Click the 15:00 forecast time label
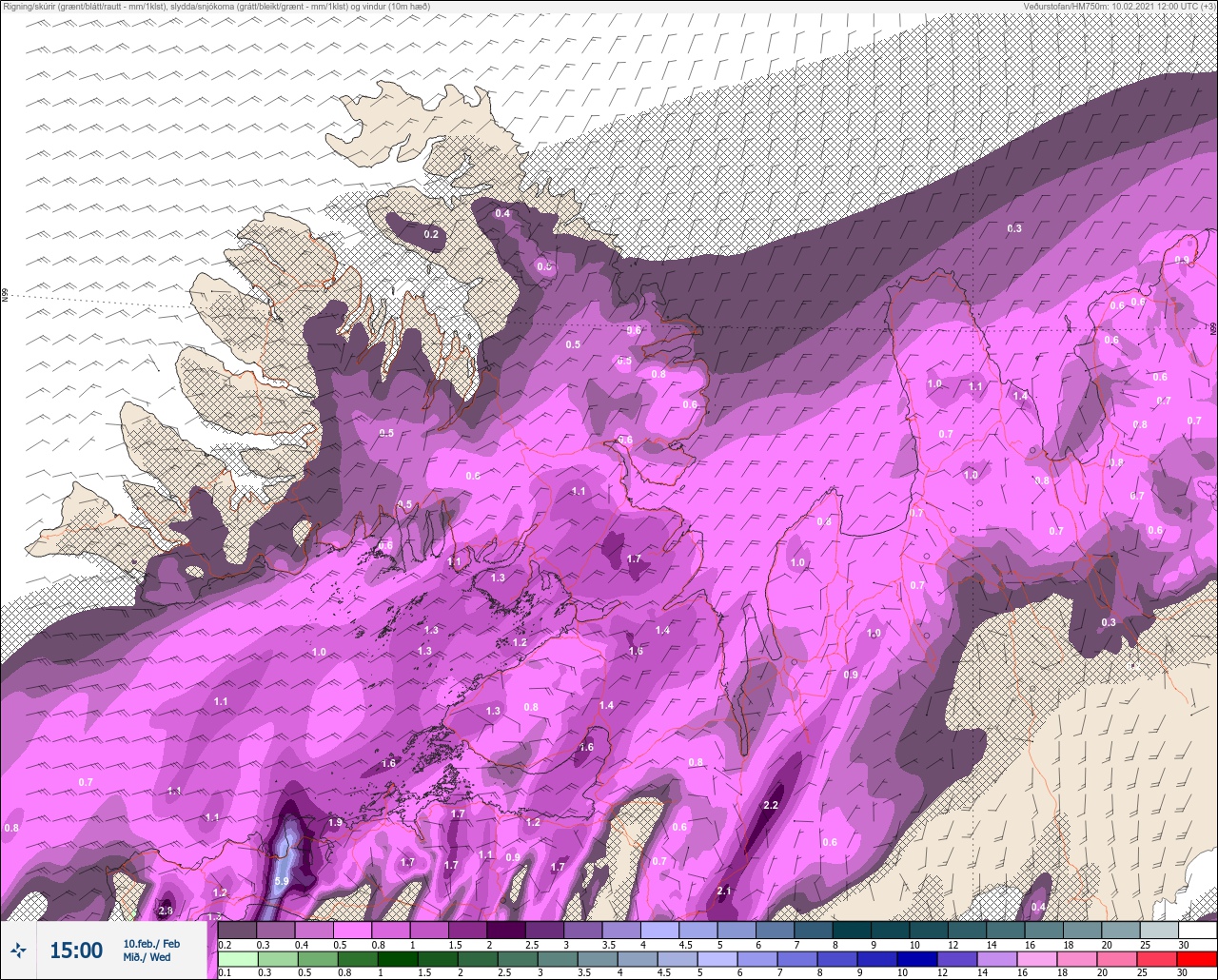Screen dimensions: 1218x980 pyautogui.click(x=76, y=951)
